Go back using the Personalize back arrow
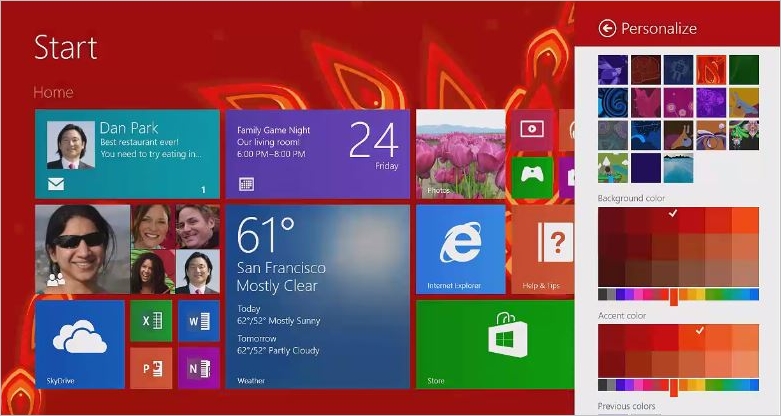Image resolution: width=781 pixels, height=416 pixels. tap(607, 28)
